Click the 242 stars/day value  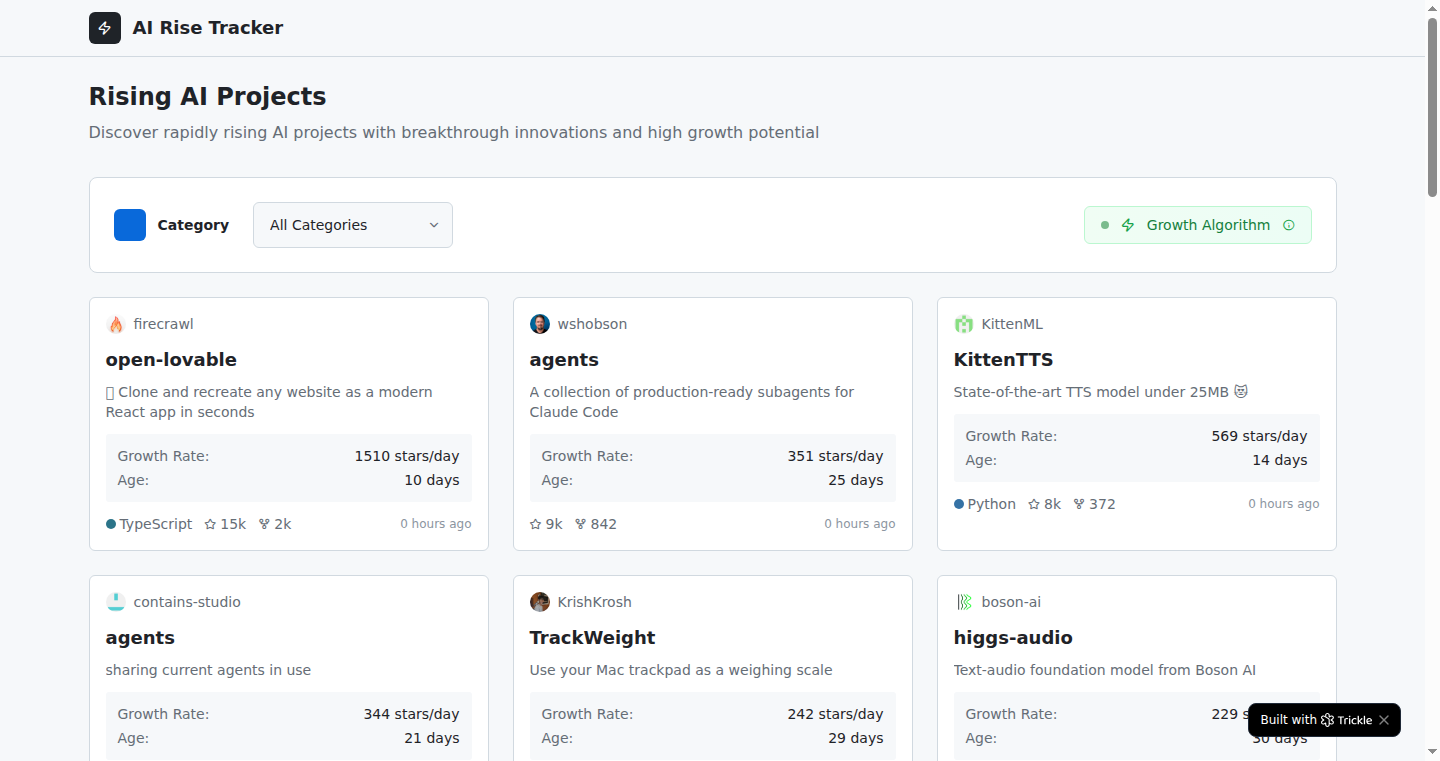click(835, 714)
